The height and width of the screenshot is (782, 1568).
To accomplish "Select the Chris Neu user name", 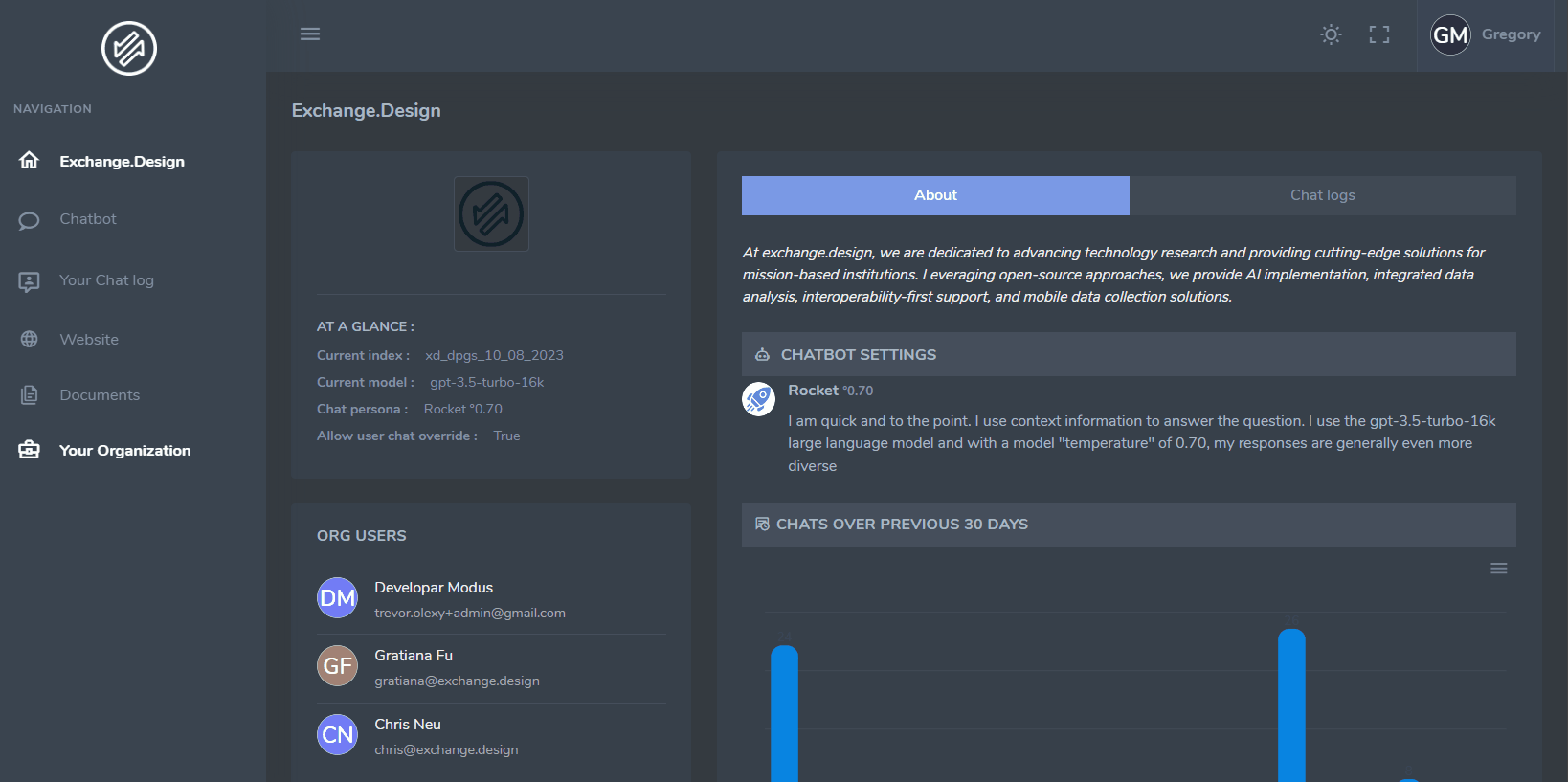I will (x=408, y=725).
